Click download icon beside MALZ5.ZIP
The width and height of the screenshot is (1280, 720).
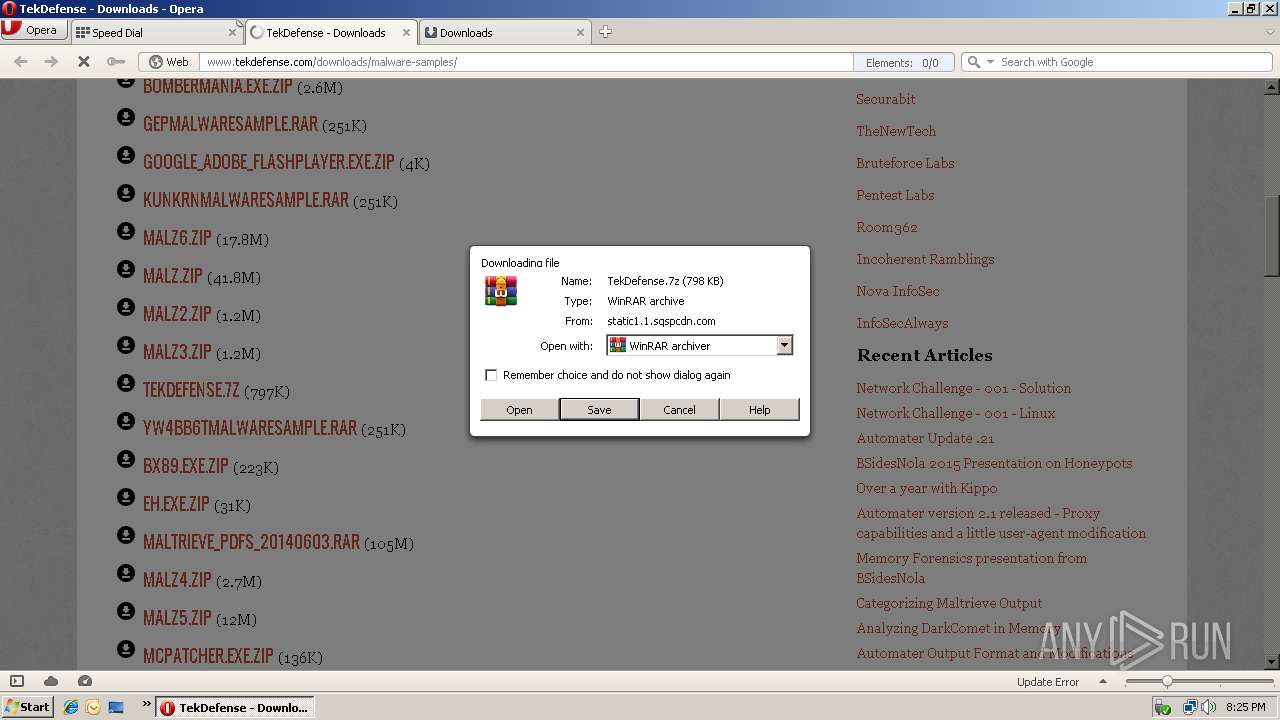126,611
